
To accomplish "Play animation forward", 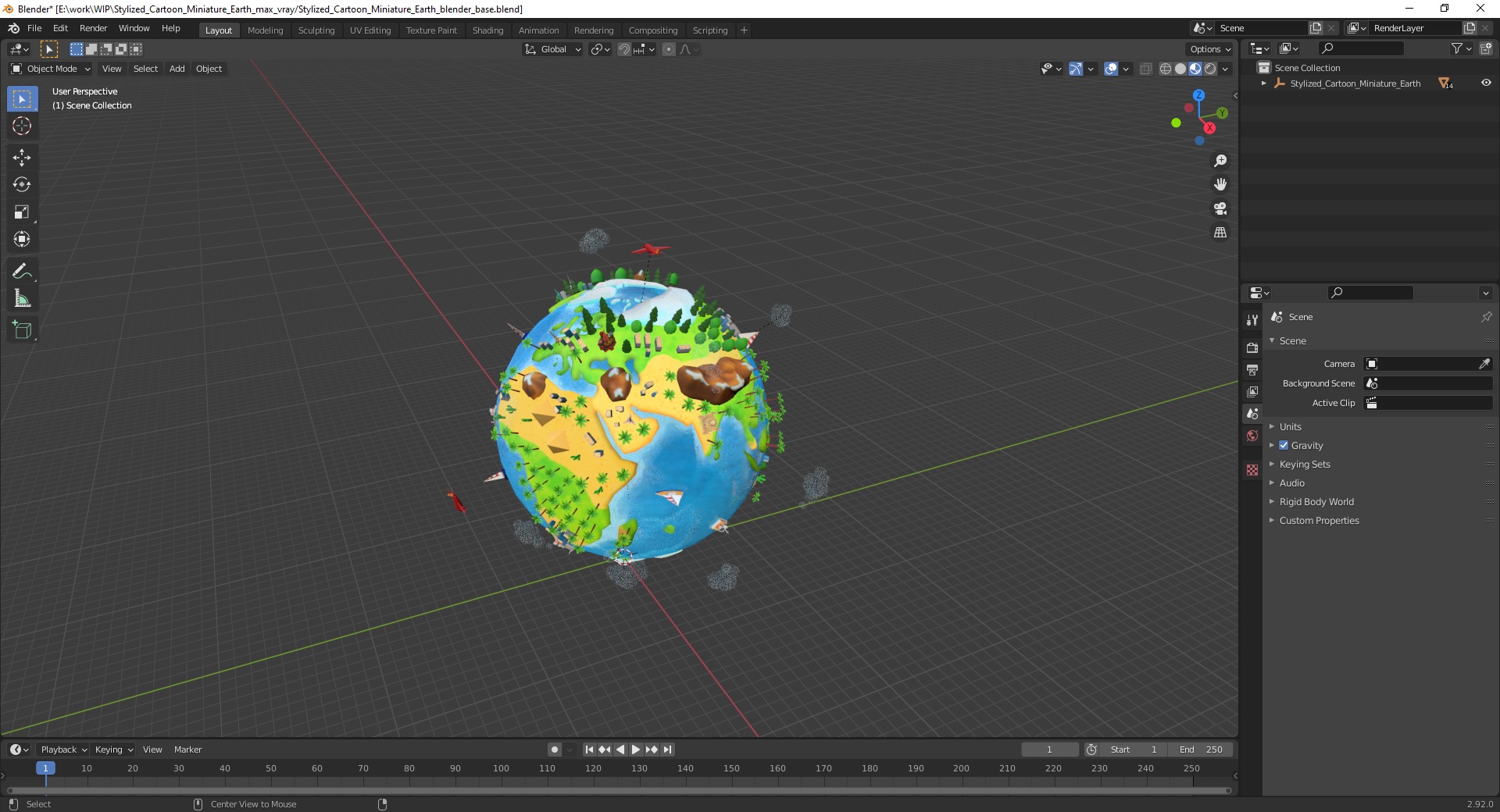I will pyautogui.click(x=635, y=750).
